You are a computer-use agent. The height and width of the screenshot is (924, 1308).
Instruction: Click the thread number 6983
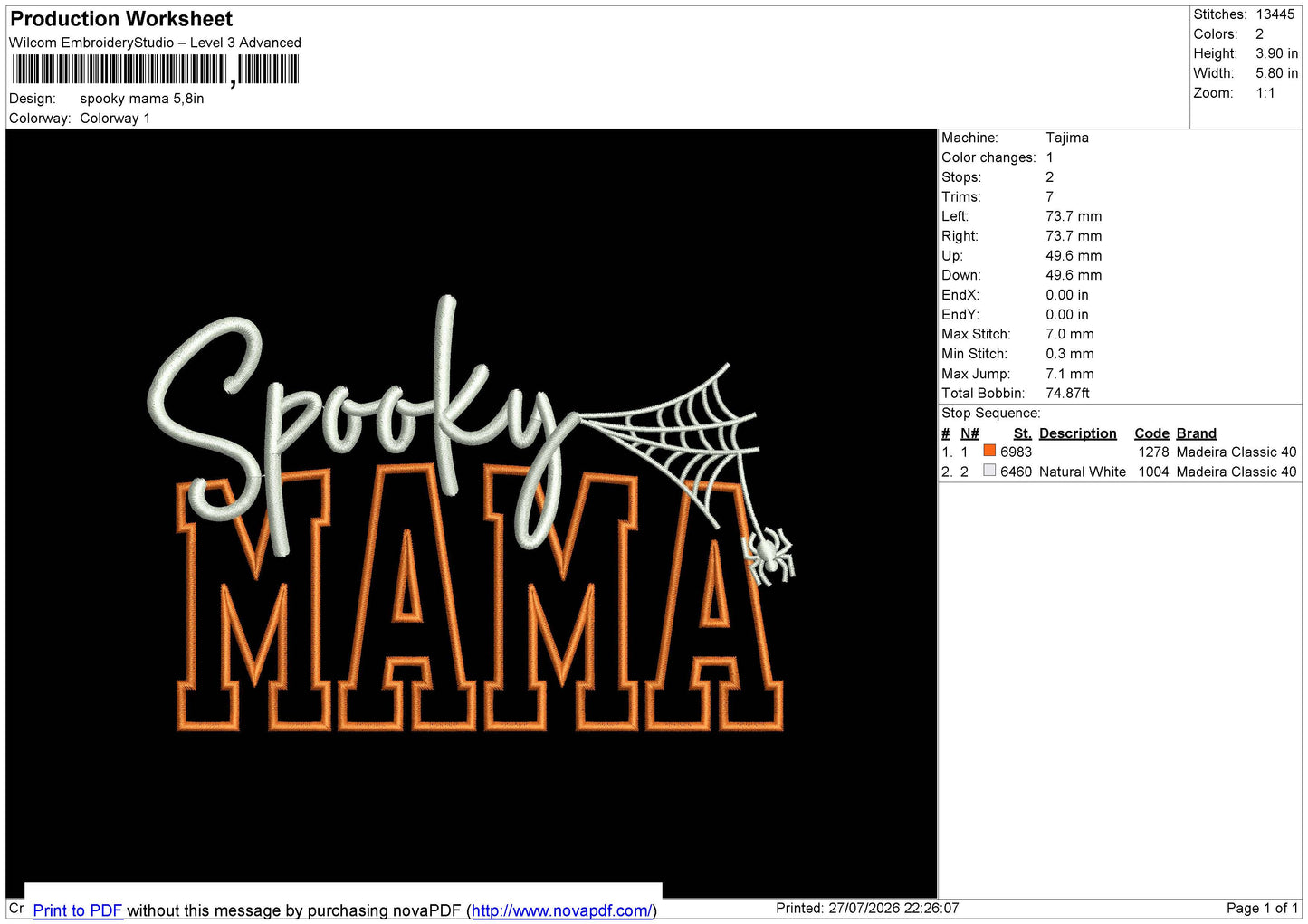tap(1016, 452)
